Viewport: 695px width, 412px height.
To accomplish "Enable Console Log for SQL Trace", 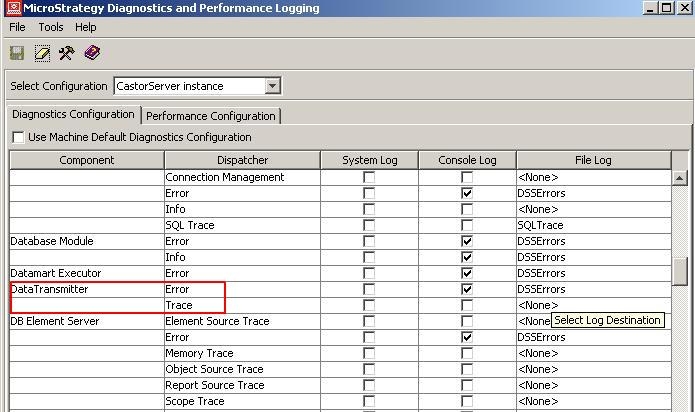I will 467,225.
